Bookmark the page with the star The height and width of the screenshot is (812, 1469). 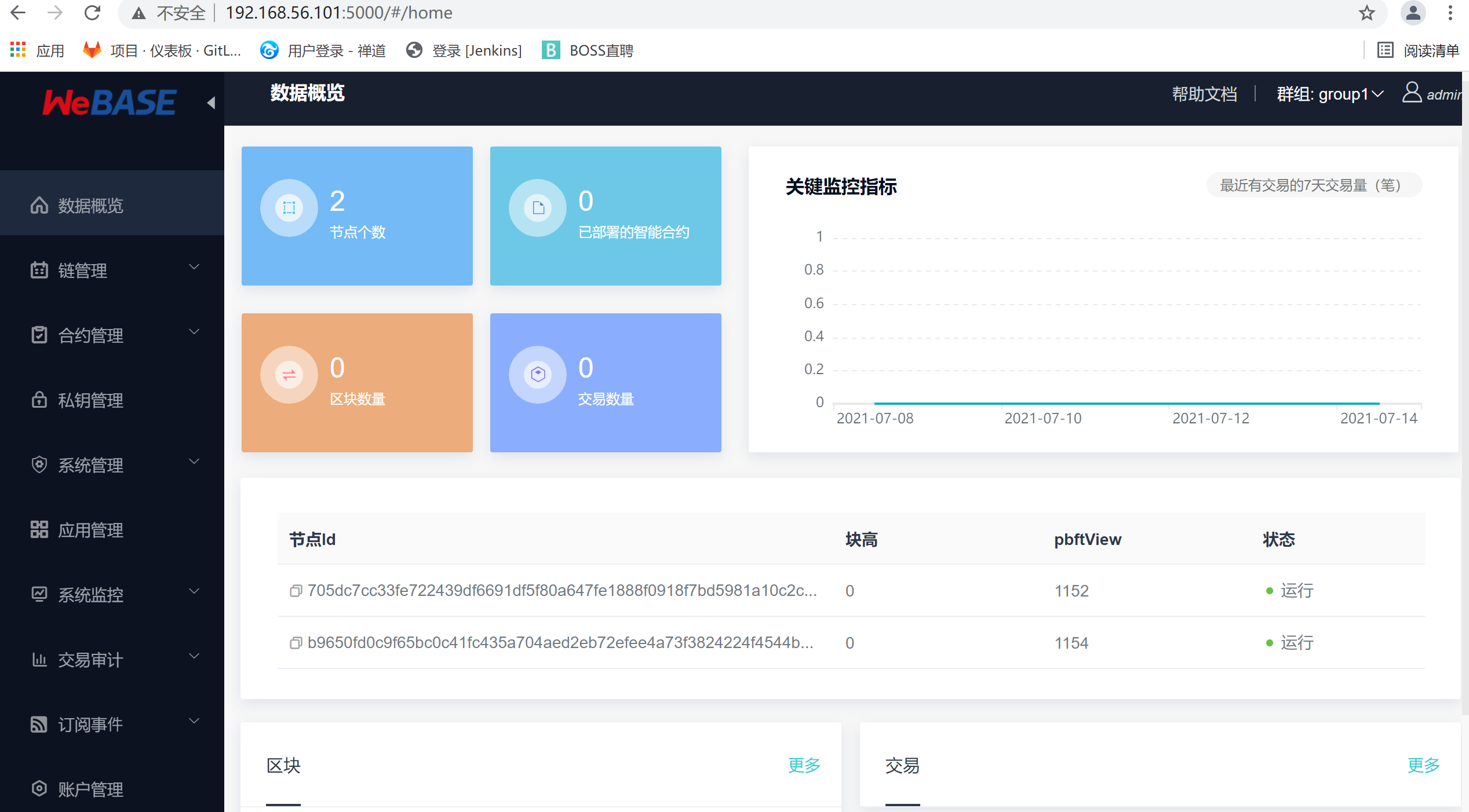pyautogui.click(x=1366, y=12)
